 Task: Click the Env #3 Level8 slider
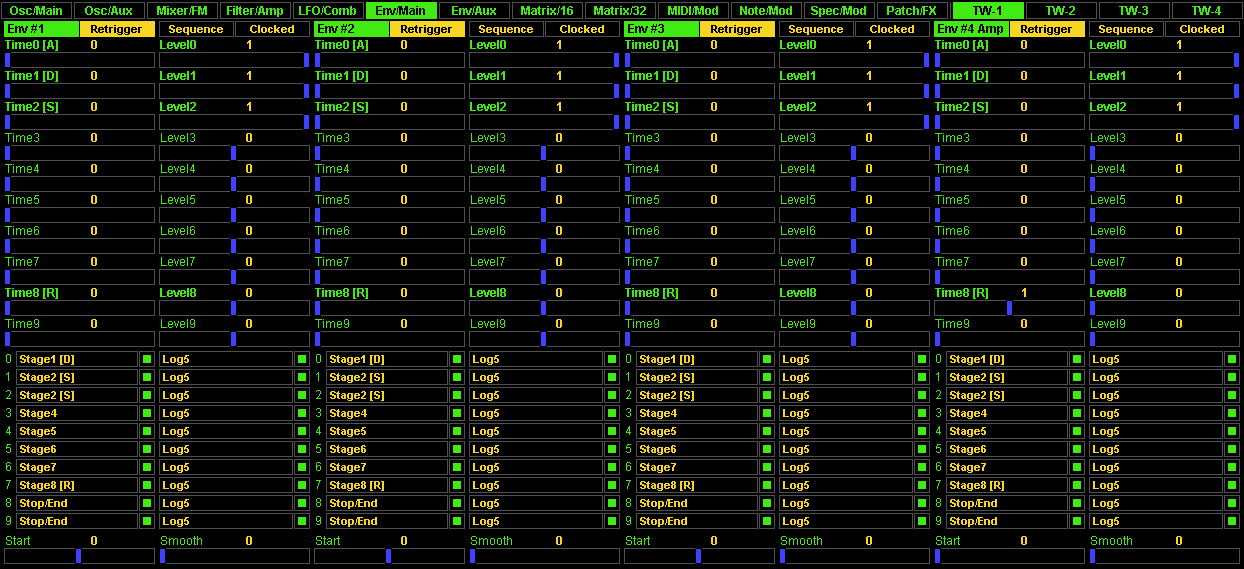(855, 308)
